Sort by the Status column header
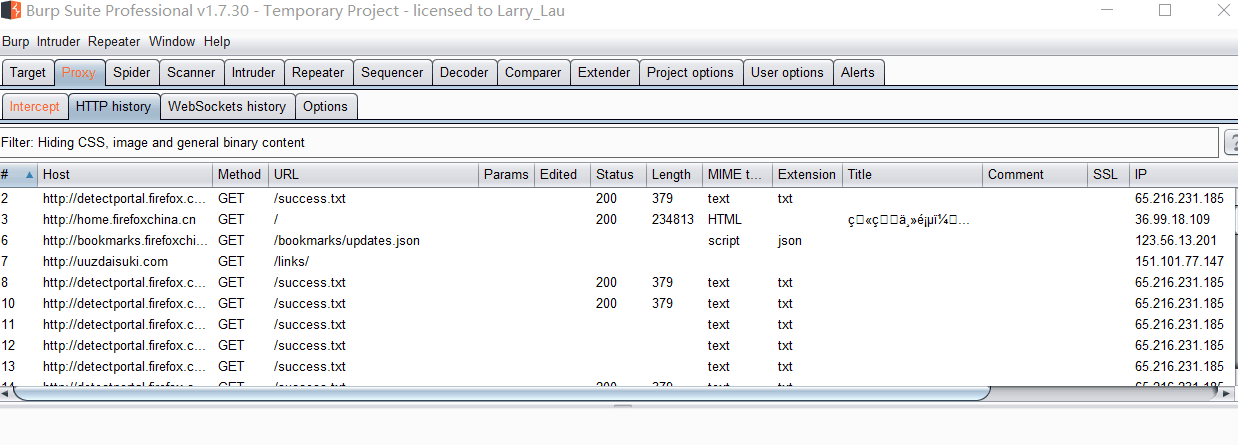This screenshot has height=445, width=1238. pos(619,174)
